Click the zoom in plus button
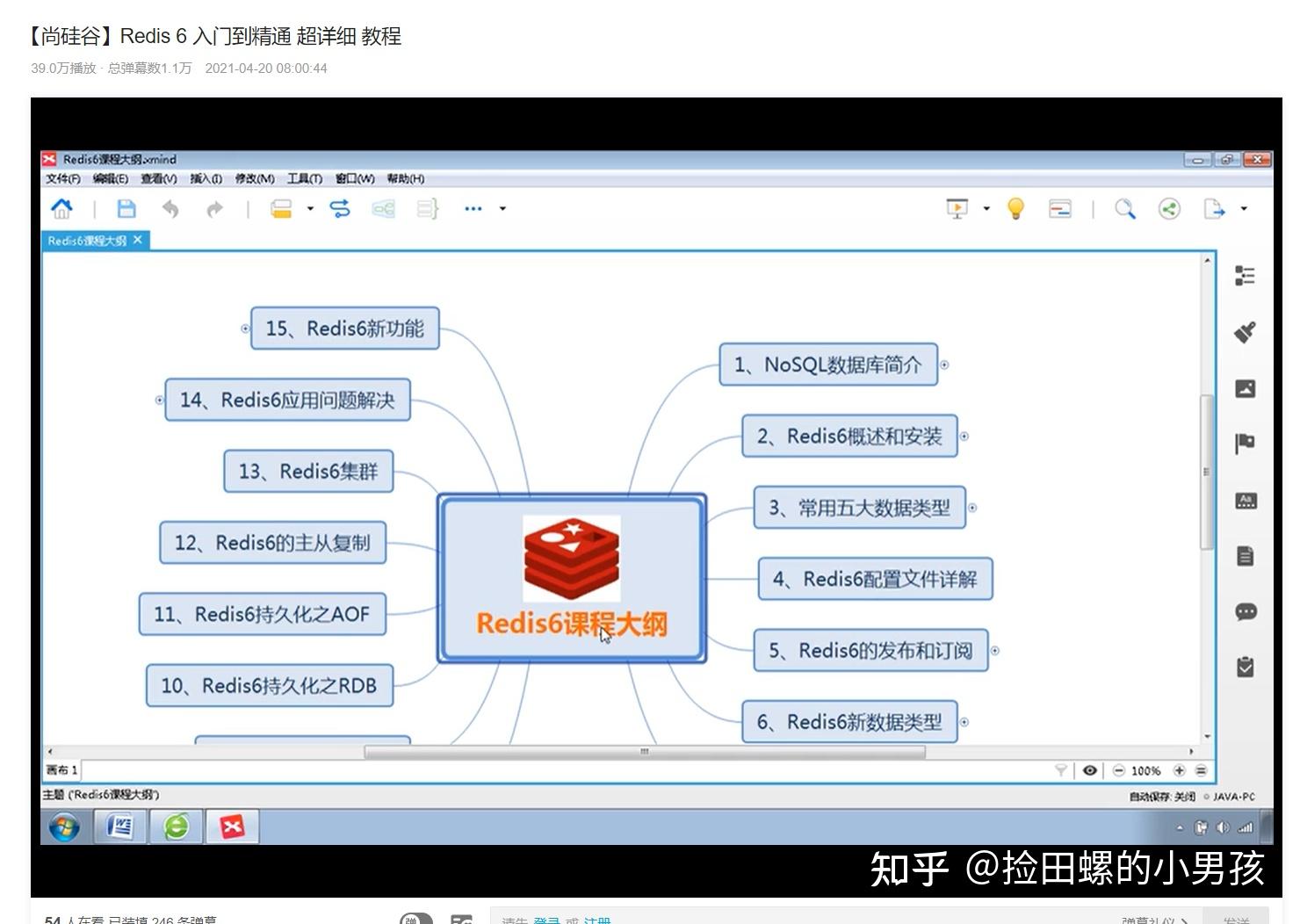Screen dimensions: 1300x924 1179,770
